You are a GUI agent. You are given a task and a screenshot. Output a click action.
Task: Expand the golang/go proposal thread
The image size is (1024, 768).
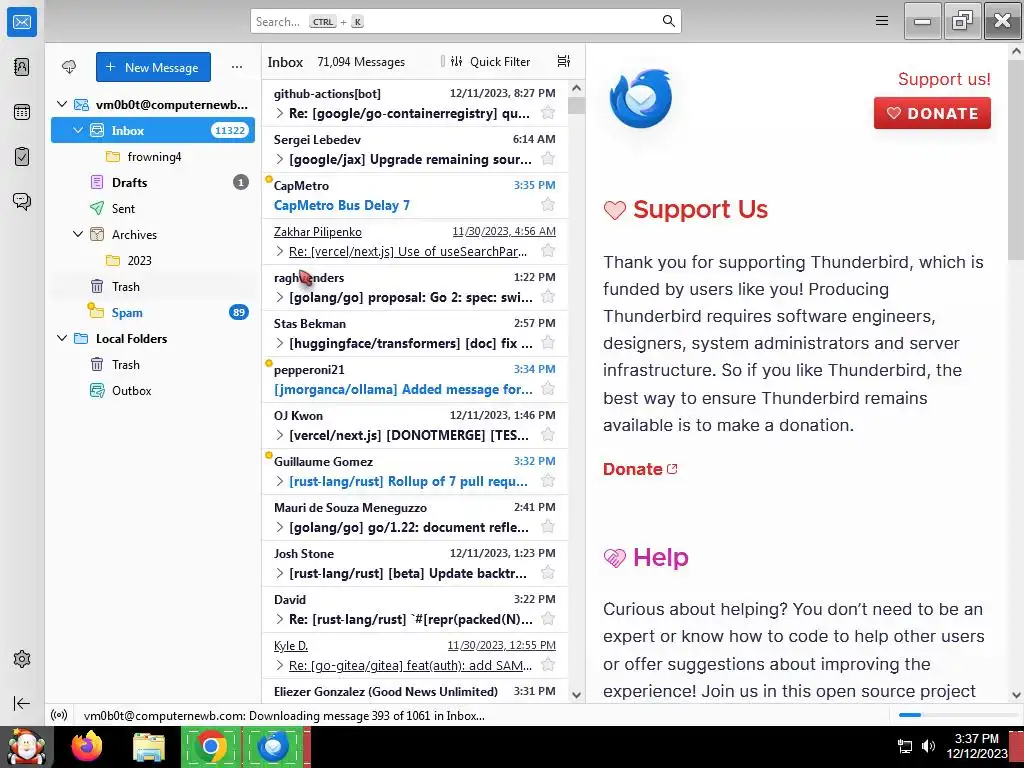[280, 298]
